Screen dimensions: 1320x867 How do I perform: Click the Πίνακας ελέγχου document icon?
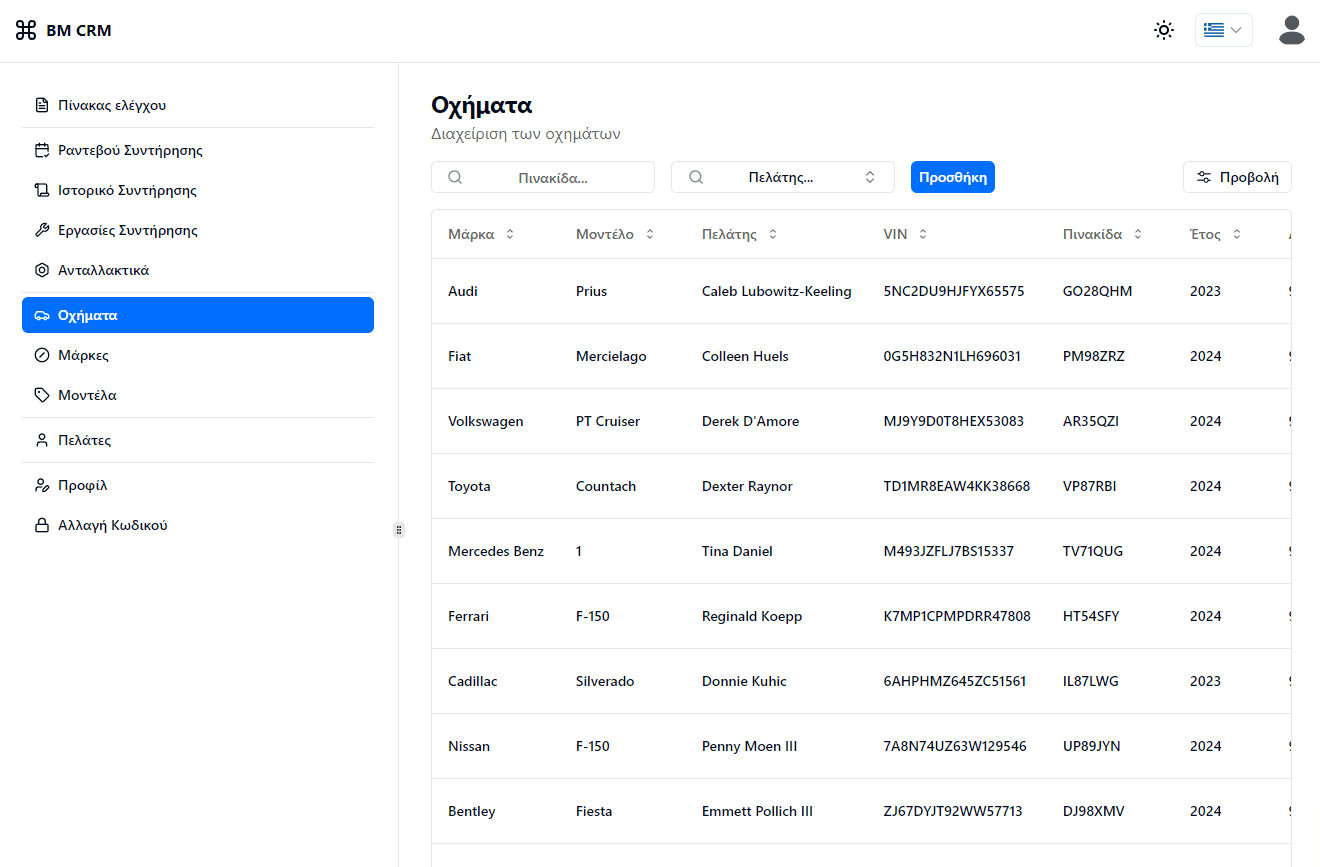pos(42,105)
